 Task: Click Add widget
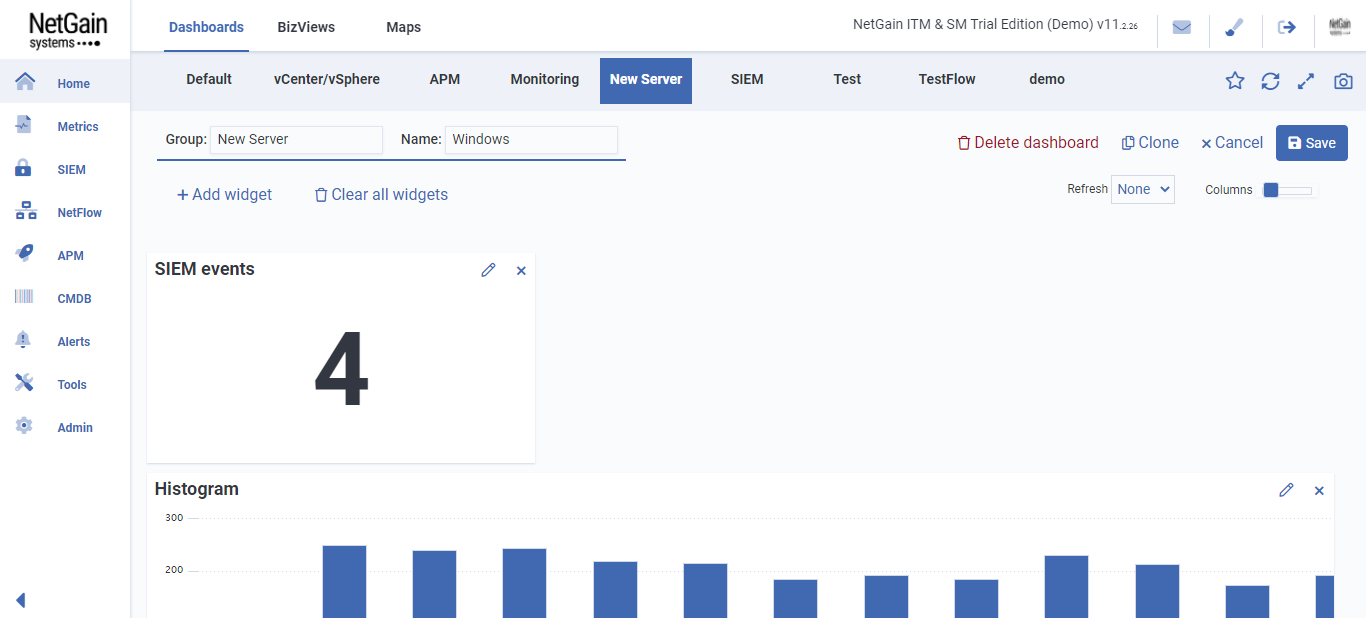[x=224, y=195]
